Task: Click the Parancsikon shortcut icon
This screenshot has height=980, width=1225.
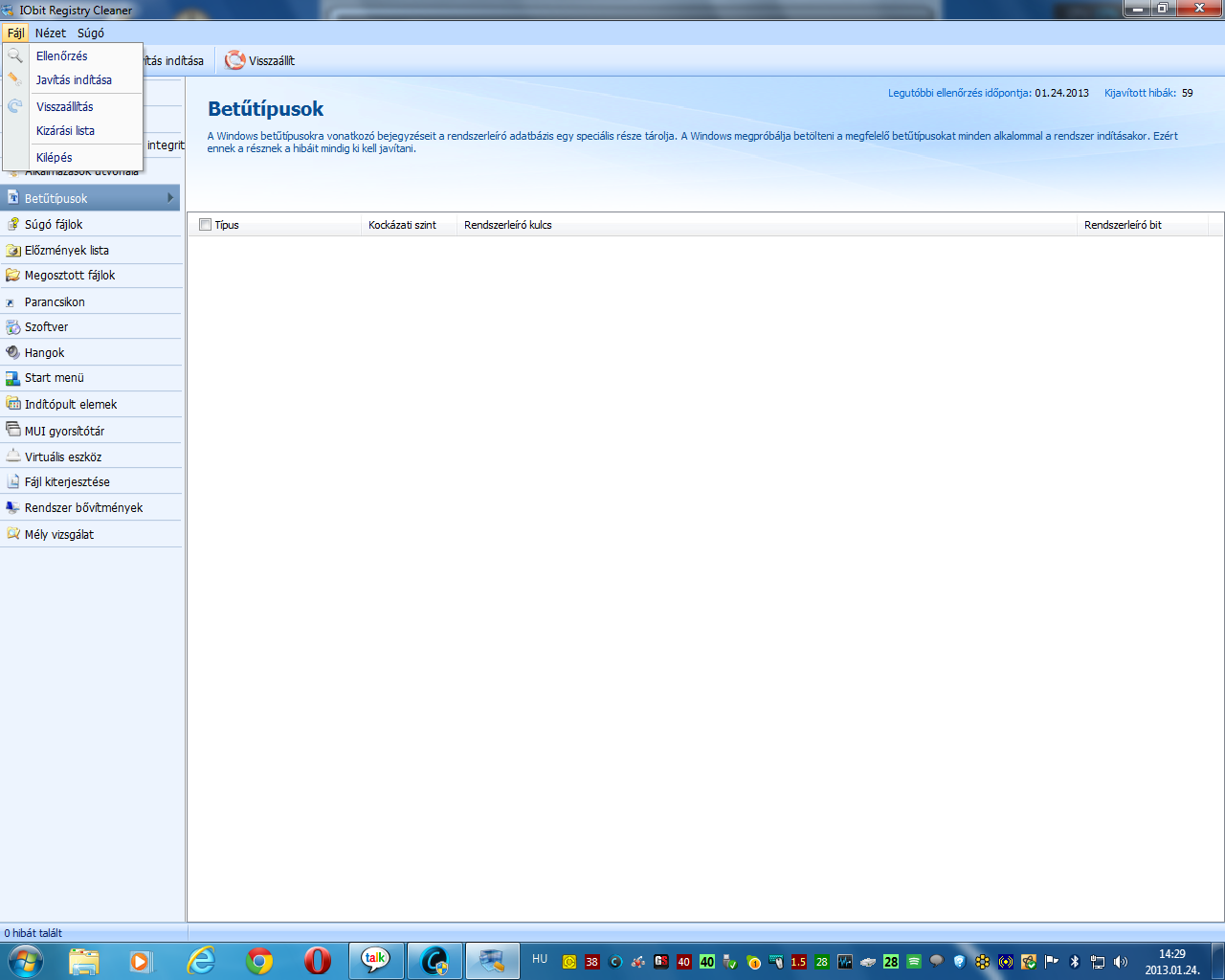Action: point(11,302)
